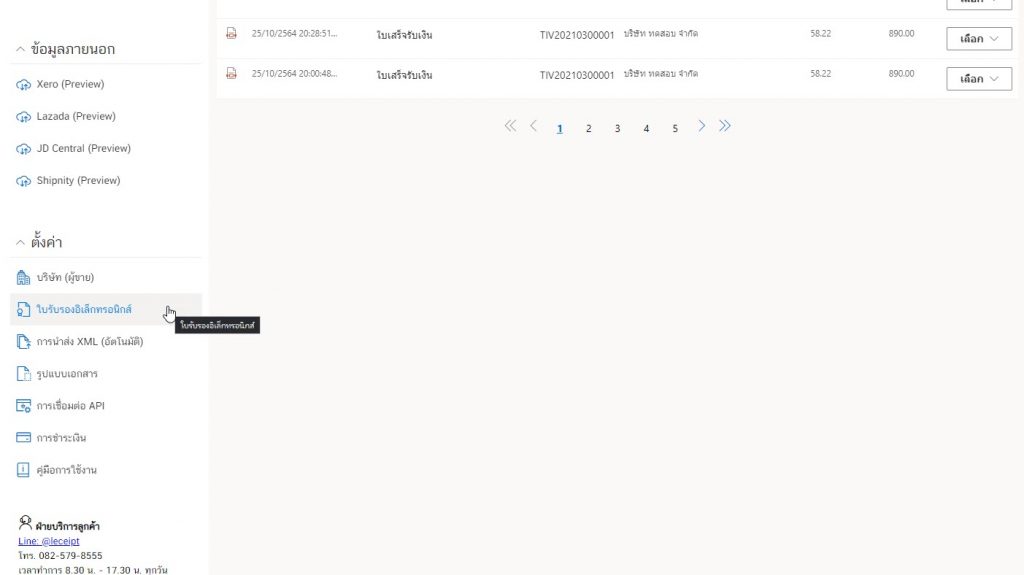Click บริษัท ทดสอบ จำกัด in the 20:00:48 row
Image resolution: width=1024 pixels, height=575 pixels.
coord(661,73)
